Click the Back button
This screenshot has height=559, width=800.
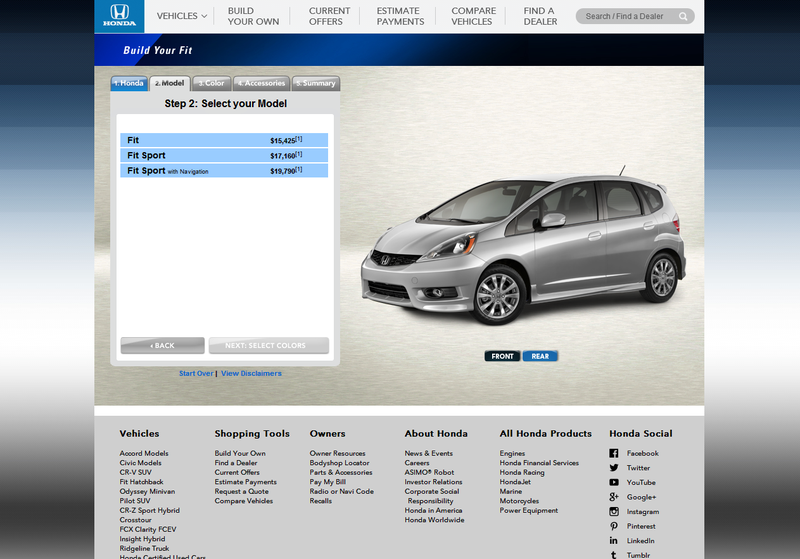pyautogui.click(x=162, y=345)
